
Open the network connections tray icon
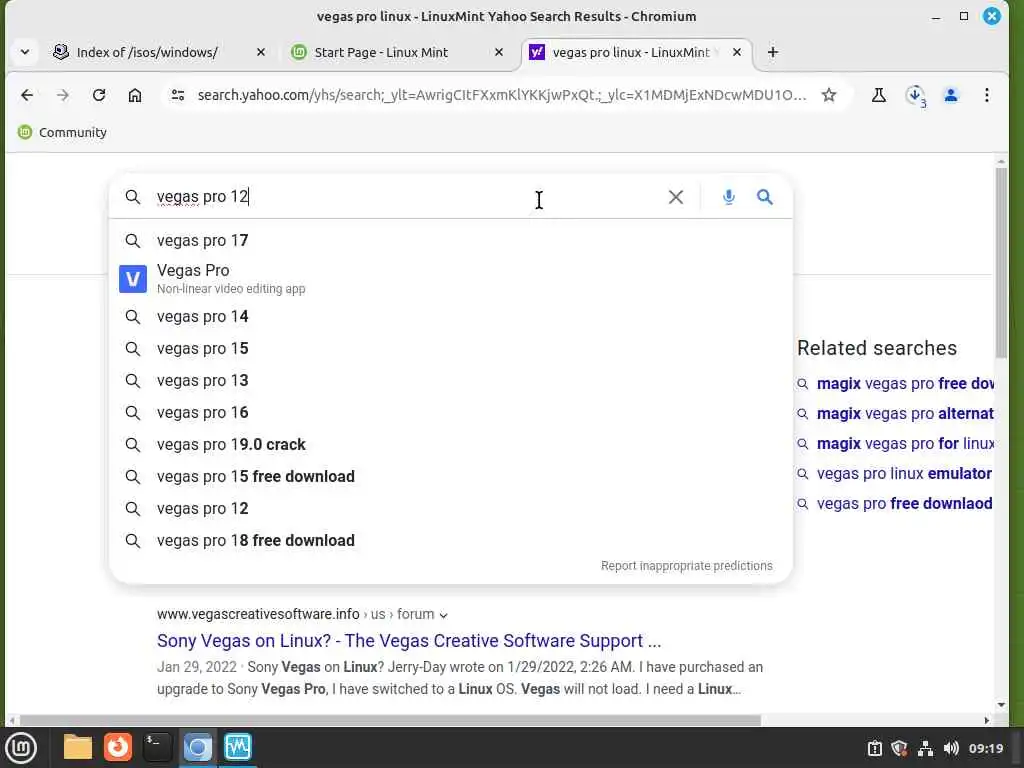[925, 748]
